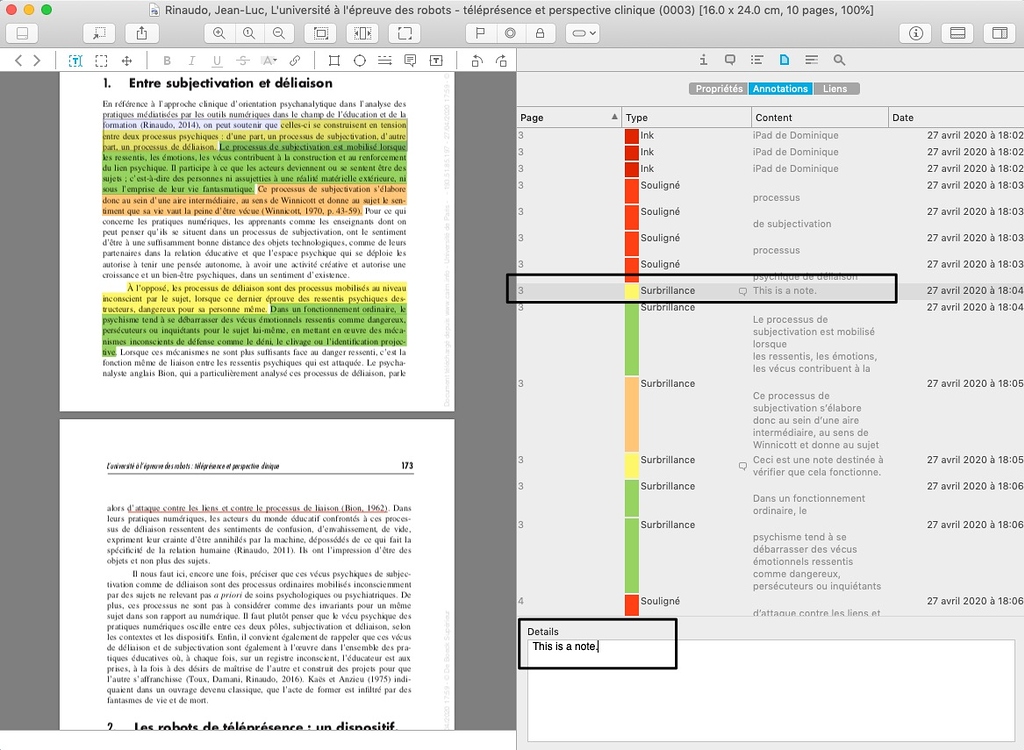Click the search icon in the inspector panel
1024x750 pixels.
click(x=840, y=60)
